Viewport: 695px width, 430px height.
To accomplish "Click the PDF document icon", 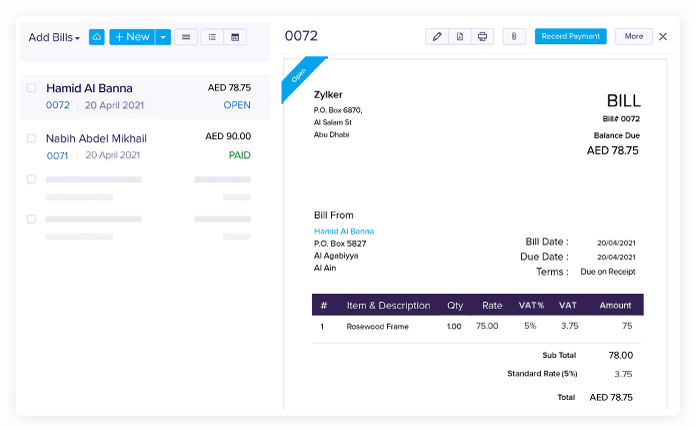I will [x=460, y=36].
